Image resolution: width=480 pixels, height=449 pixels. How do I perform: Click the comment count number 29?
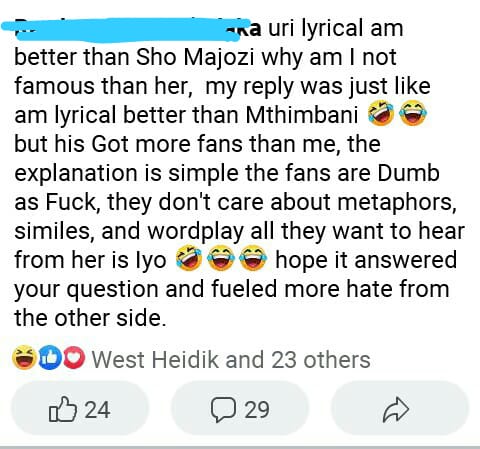click(x=257, y=410)
